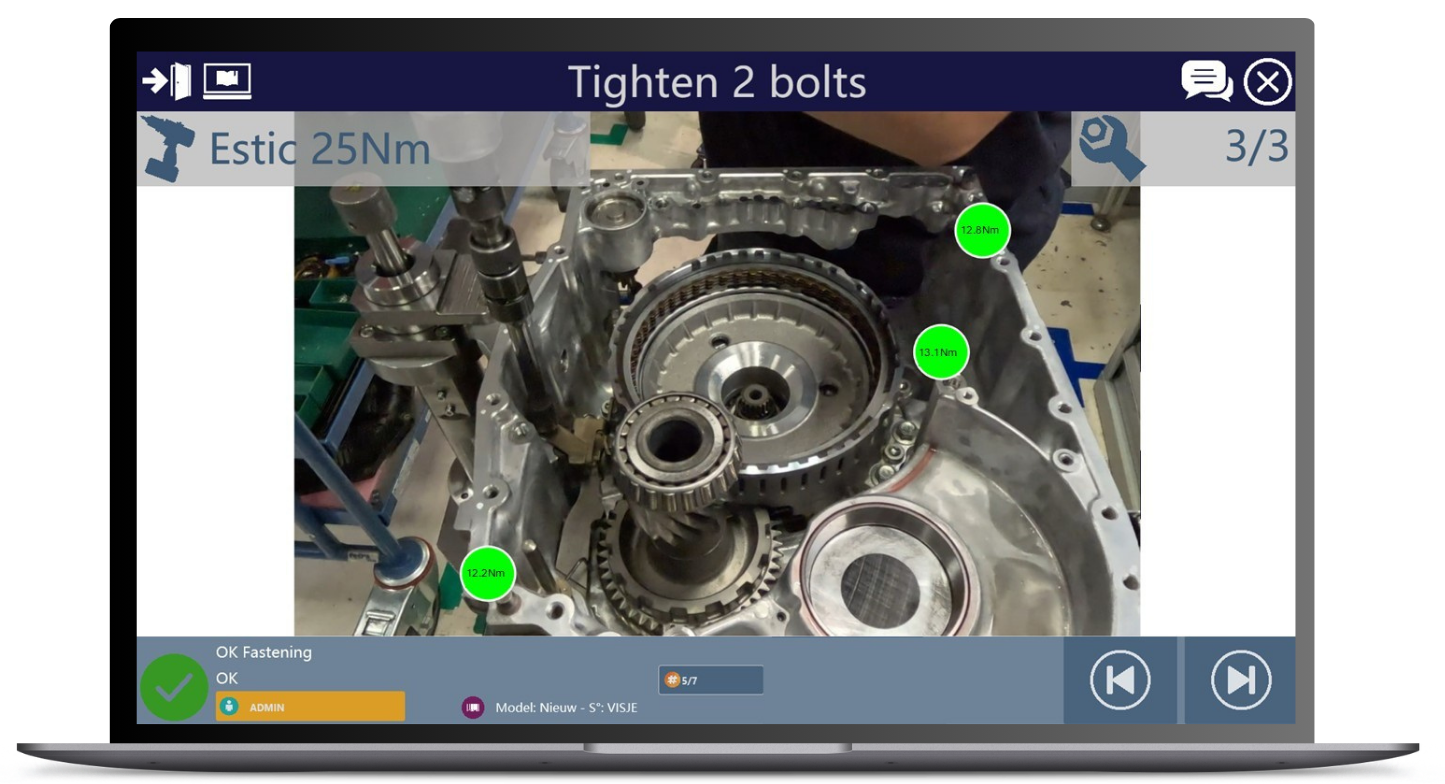Select the 12.2Nm green bolt marker
The height and width of the screenshot is (784, 1445).
[x=487, y=573]
